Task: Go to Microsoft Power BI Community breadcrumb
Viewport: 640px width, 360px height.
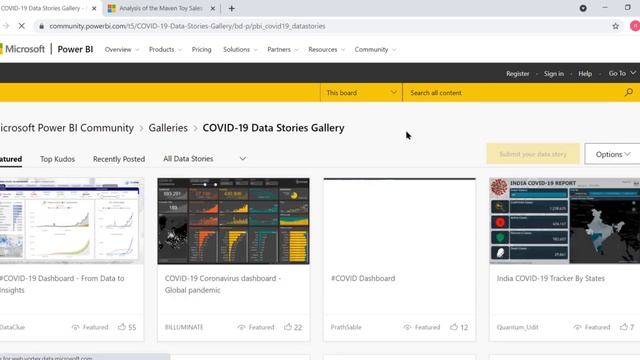Action: tap(67, 128)
